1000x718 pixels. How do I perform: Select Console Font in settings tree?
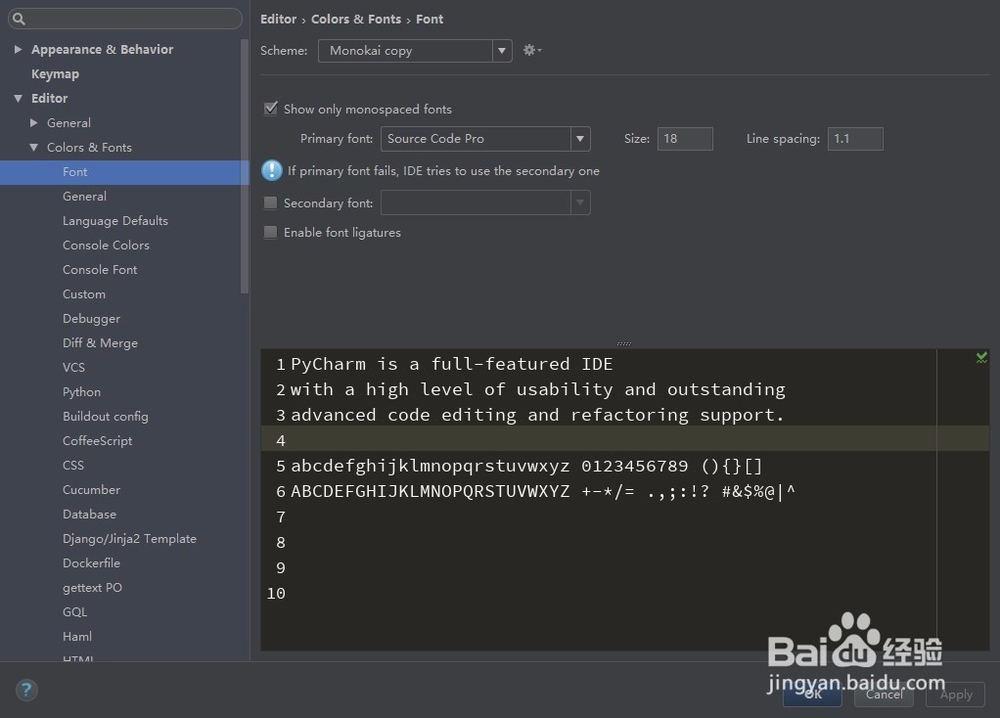(100, 270)
